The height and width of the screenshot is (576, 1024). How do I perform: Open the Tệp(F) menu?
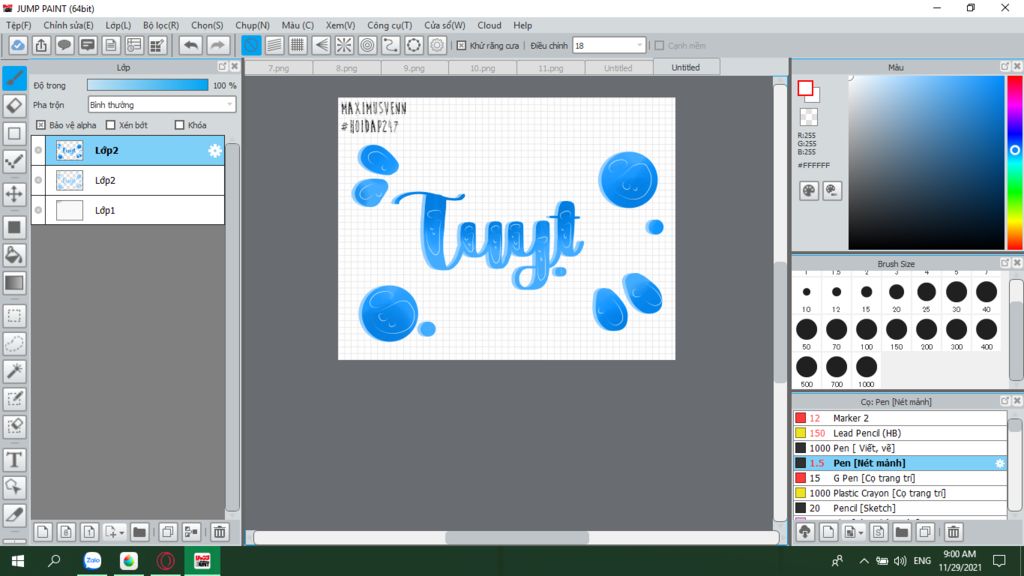coord(18,25)
